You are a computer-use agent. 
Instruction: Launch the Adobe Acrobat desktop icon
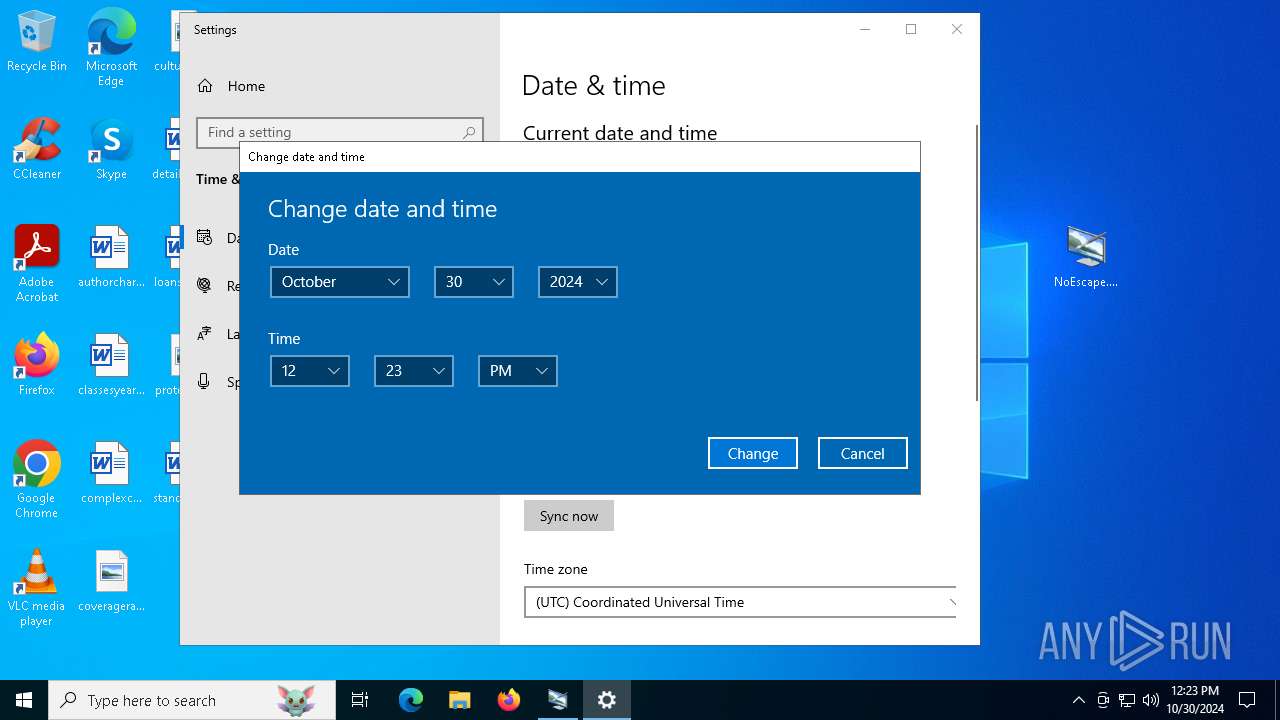(37, 264)
